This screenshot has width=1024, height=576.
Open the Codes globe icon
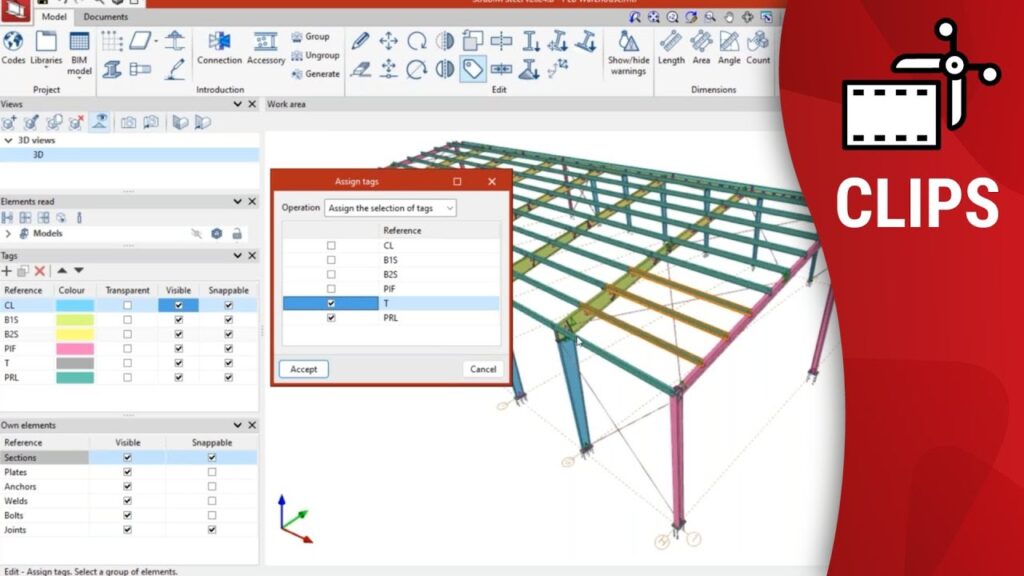(x=13, y=43)
